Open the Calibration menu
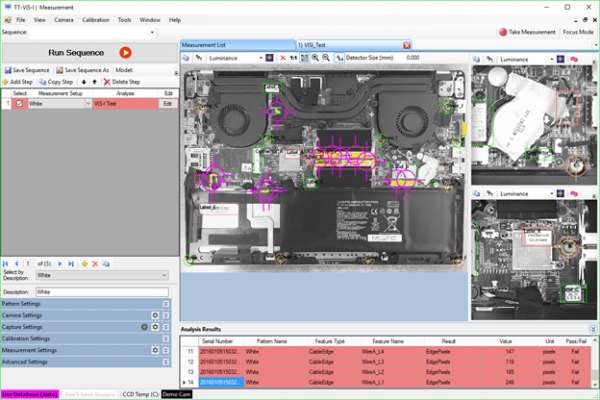The height and width of the screenshot is (400, 600). tap(95, 19)
